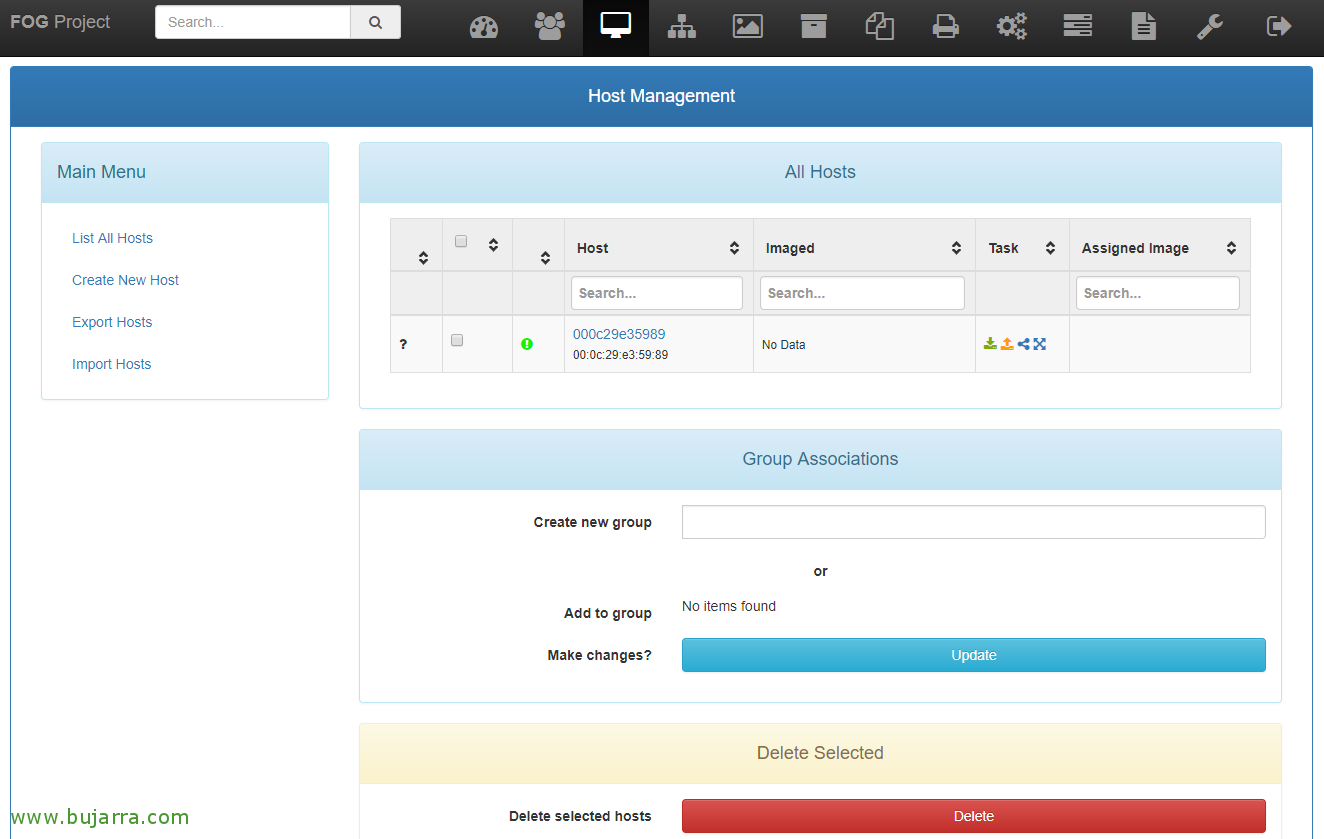Sort by checkbox column arrows

coord(493,244)
